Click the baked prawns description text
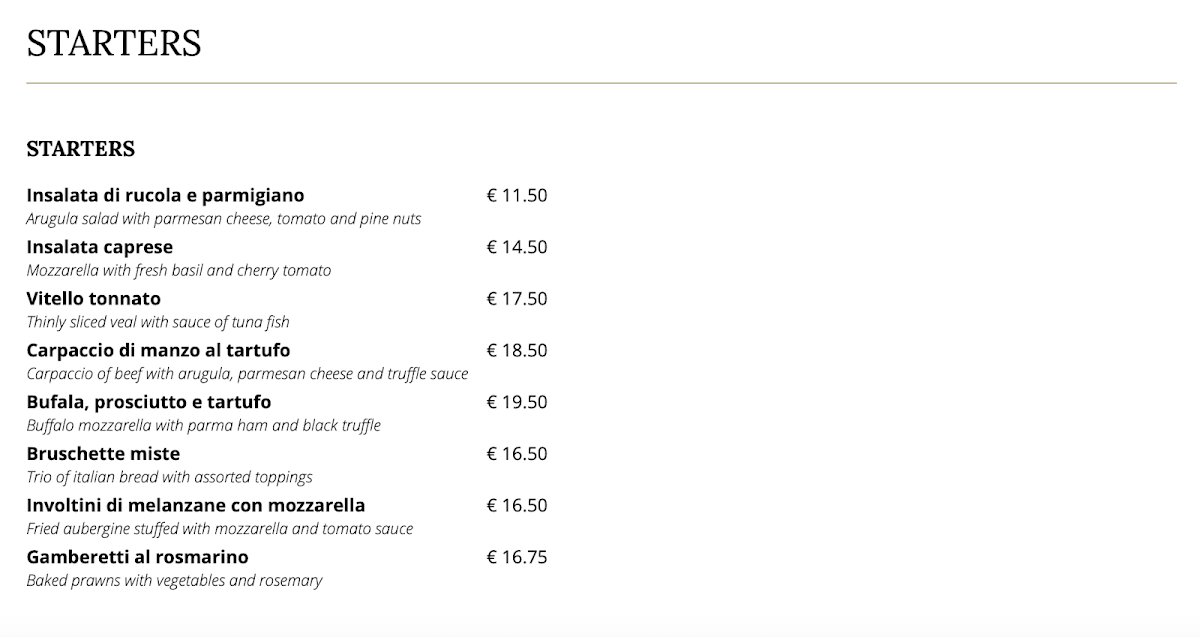The image size is (1200, 637). [175, 580]
